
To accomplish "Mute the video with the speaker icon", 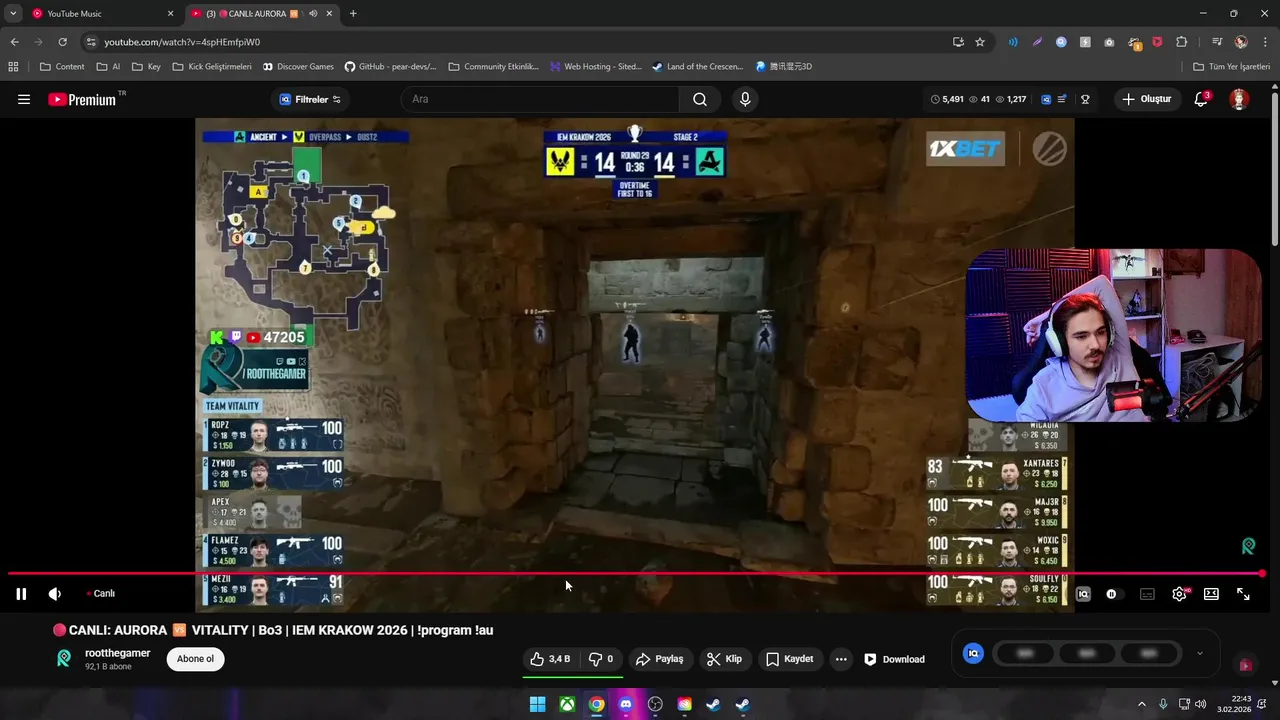I will tap(55, 594).
